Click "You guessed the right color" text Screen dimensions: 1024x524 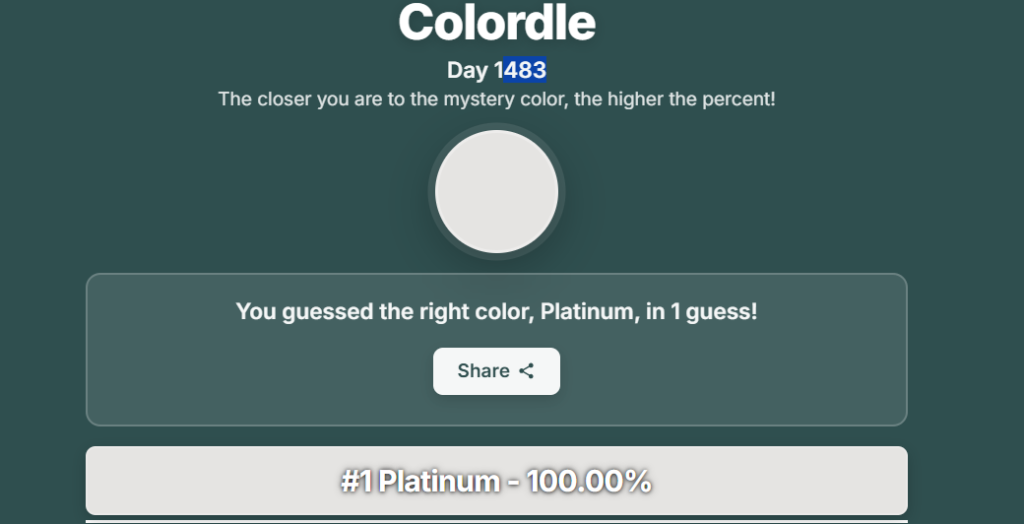(x=385, y=311)
